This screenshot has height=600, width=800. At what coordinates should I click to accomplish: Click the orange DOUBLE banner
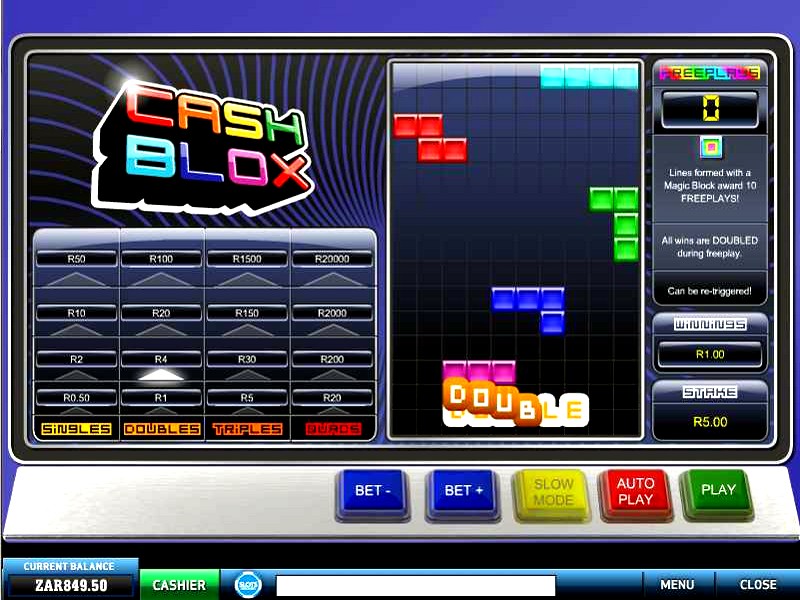(516, 403)
